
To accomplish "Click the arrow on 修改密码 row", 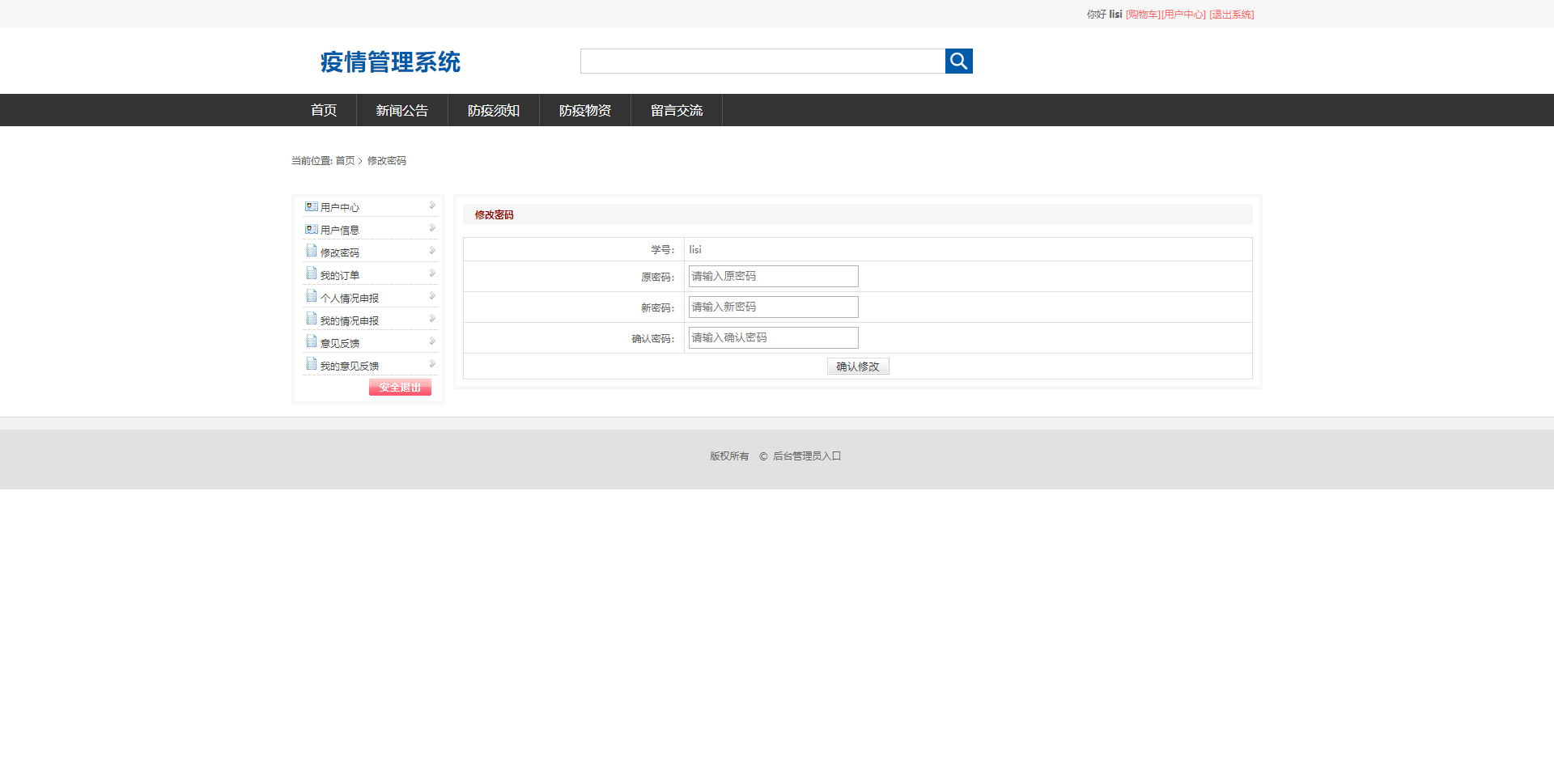I will tap(432, 251).
